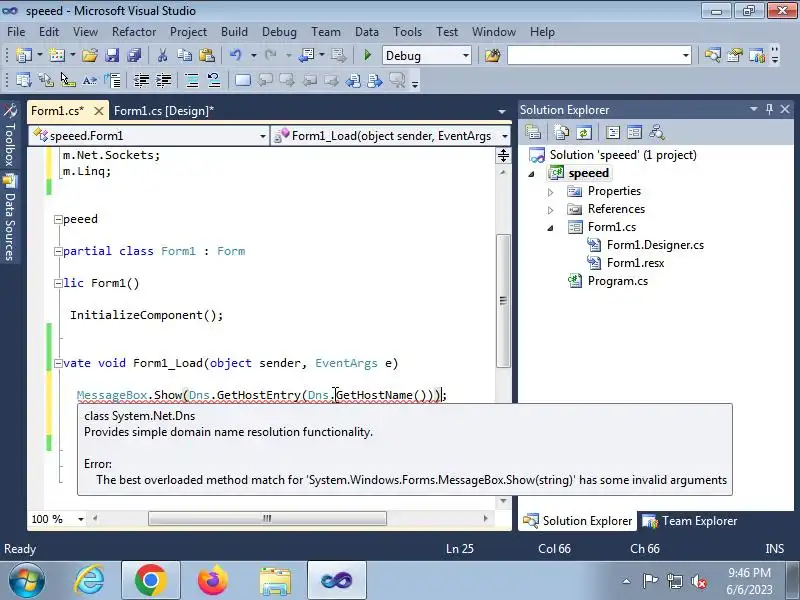Open the Debug configuration dropdown
This screenshot has width=800, height=600.
point(466,55)
